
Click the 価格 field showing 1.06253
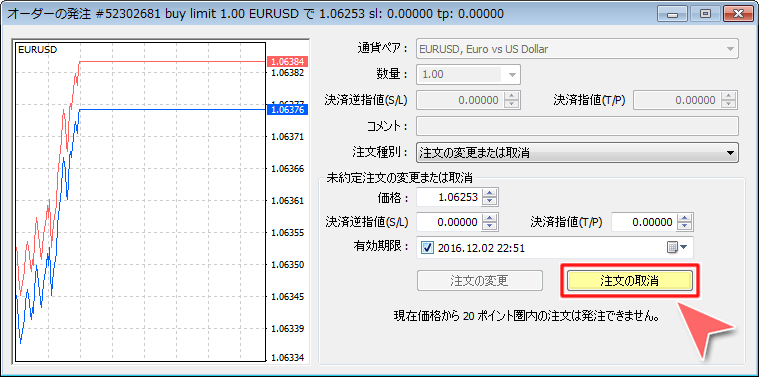point(450,197)
